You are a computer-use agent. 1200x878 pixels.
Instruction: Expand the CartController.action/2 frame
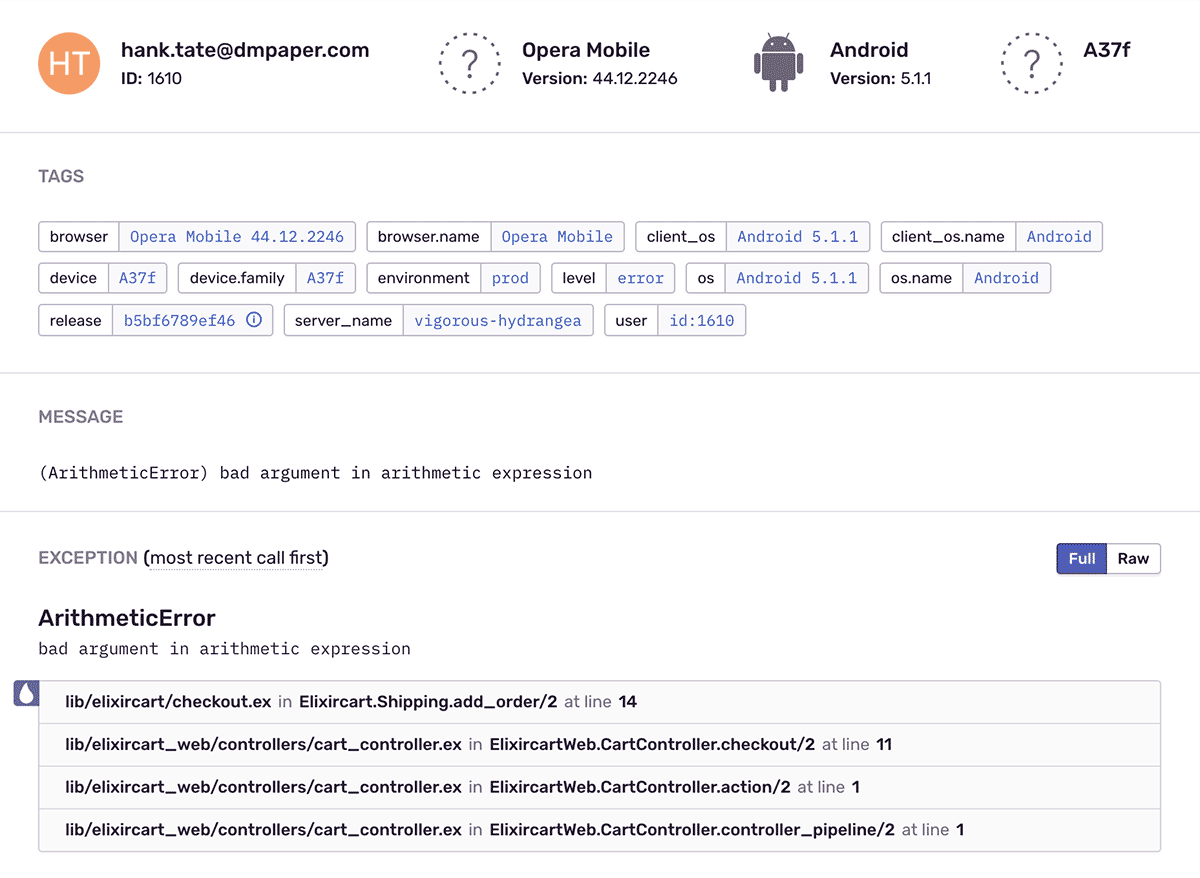click(x=599, y=787)
